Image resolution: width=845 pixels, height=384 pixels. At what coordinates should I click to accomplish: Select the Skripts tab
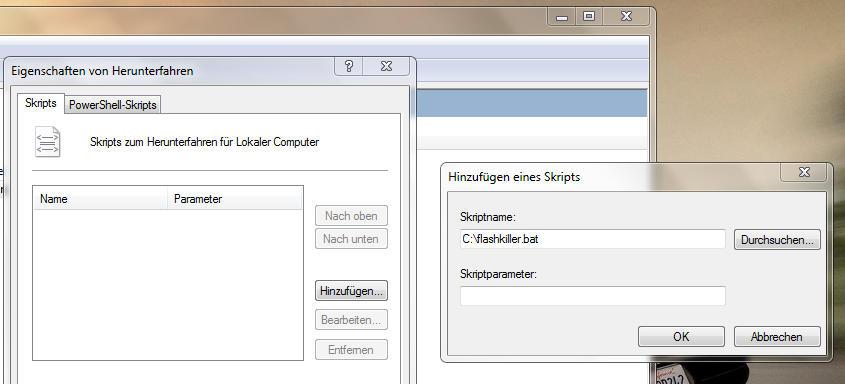click(41, 103)
